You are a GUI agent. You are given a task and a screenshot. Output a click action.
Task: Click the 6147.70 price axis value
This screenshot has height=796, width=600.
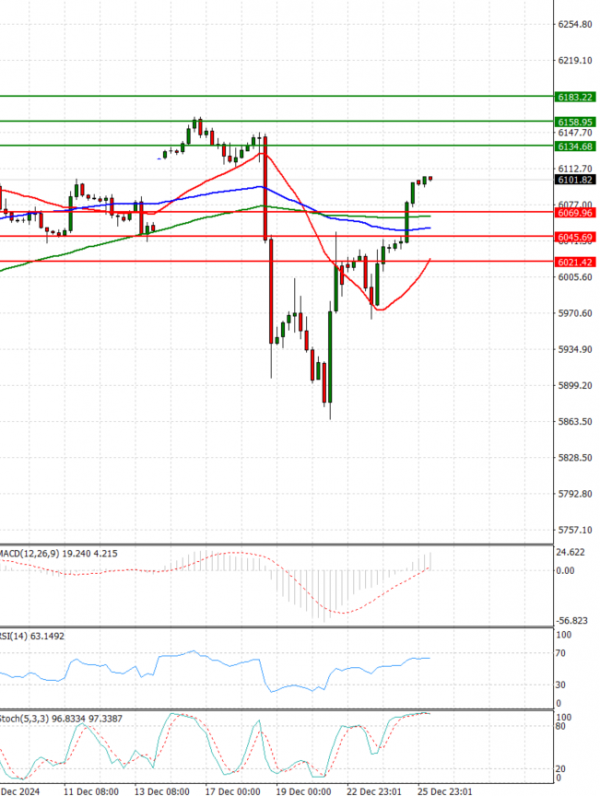[575, 132]
